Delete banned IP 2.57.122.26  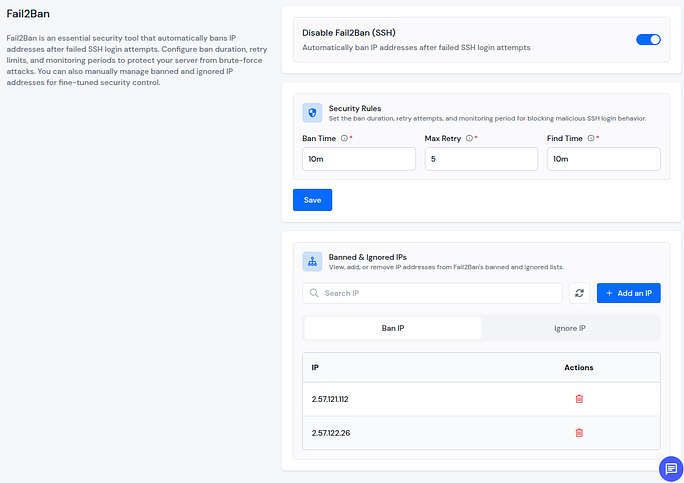(x=579, y=433)
